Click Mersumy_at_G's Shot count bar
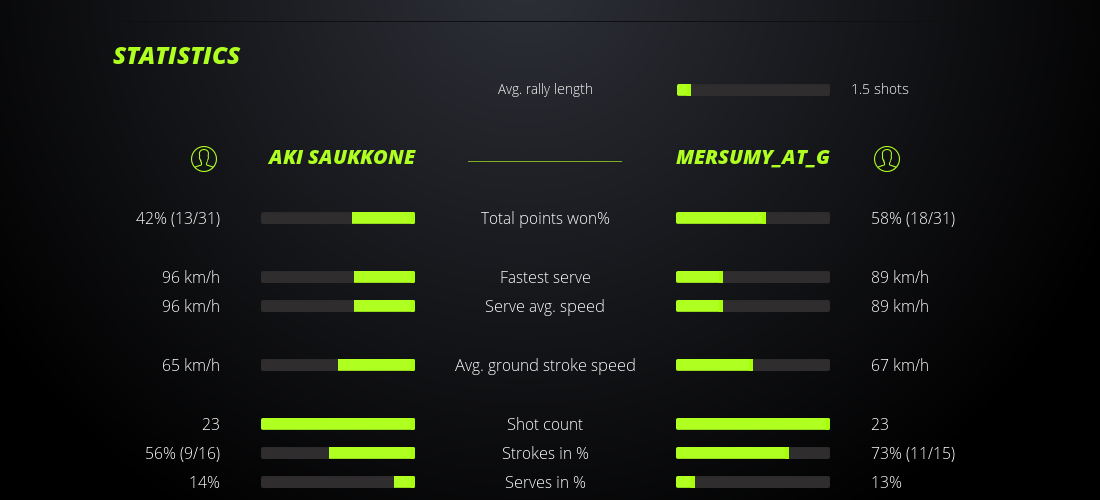This screenshot has height=500, width=1100. (753, 424)
